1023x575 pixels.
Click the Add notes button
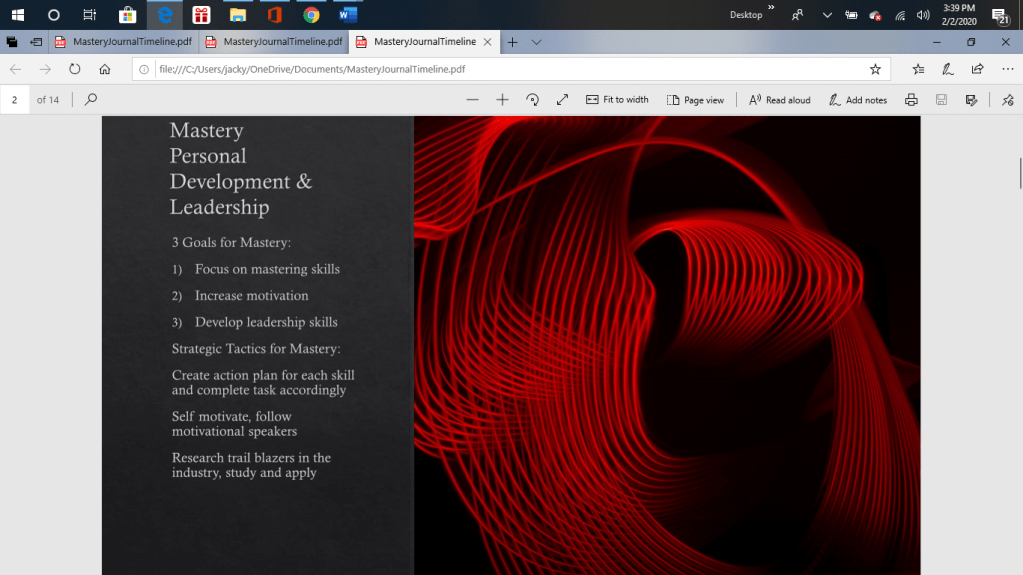[x=857, y=100]
